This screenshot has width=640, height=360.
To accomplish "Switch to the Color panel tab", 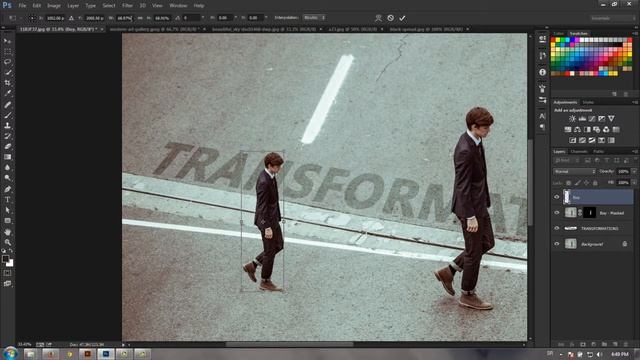I will (x=558, y=33).
